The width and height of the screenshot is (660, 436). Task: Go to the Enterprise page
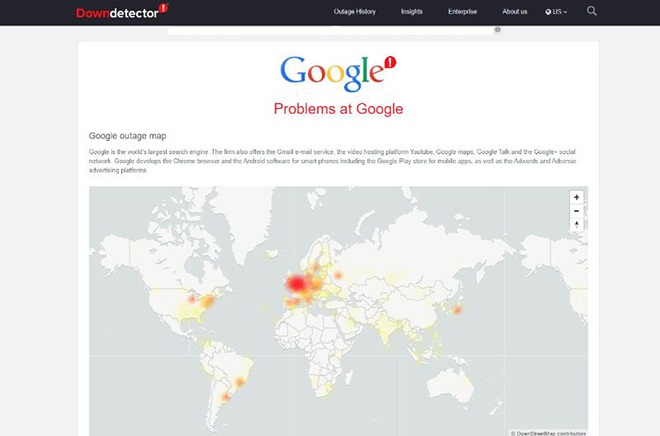(462, 12)
